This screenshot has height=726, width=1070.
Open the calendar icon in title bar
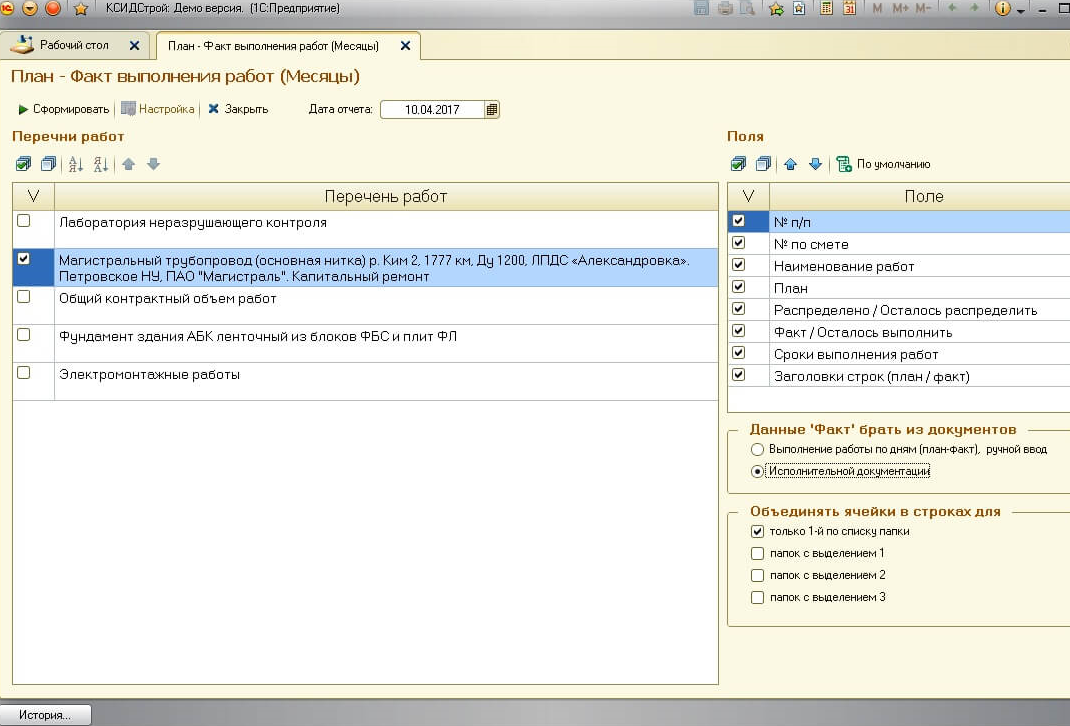(849, 9)
